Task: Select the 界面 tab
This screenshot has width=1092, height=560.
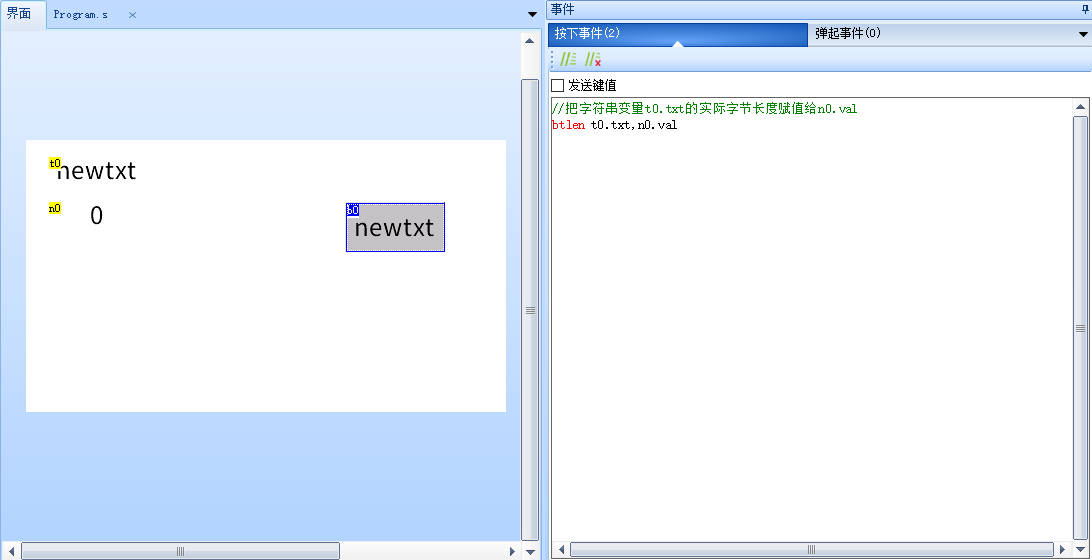Action: coord(20,14)
